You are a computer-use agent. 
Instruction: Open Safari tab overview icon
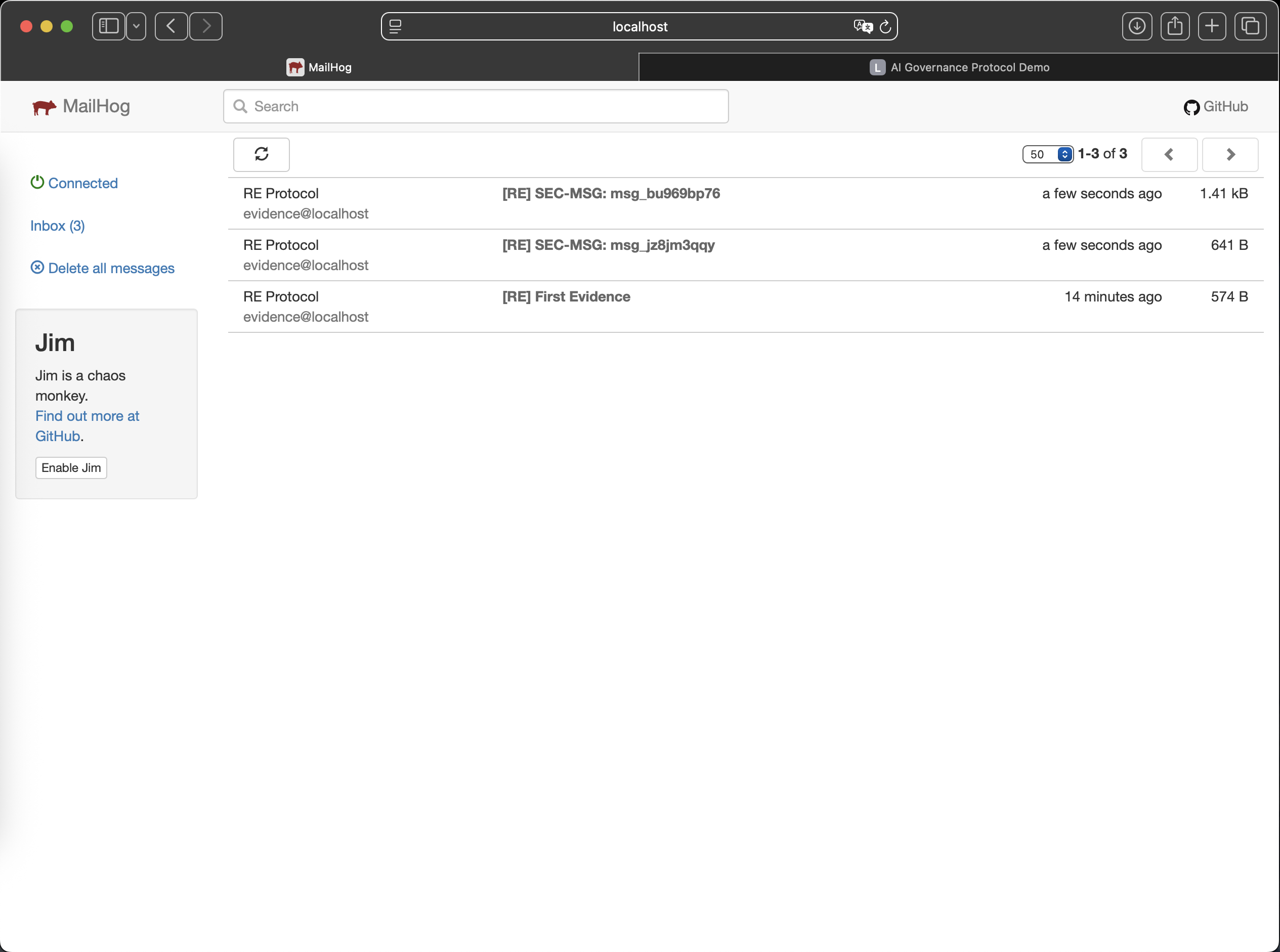pos(1250,26)
